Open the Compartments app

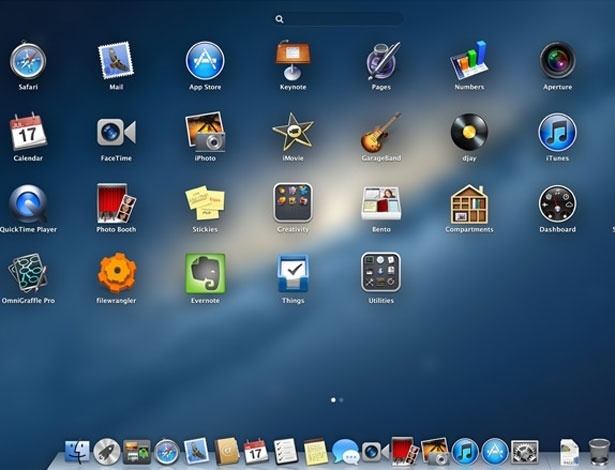pyautogui.click(x=469, y=204)
